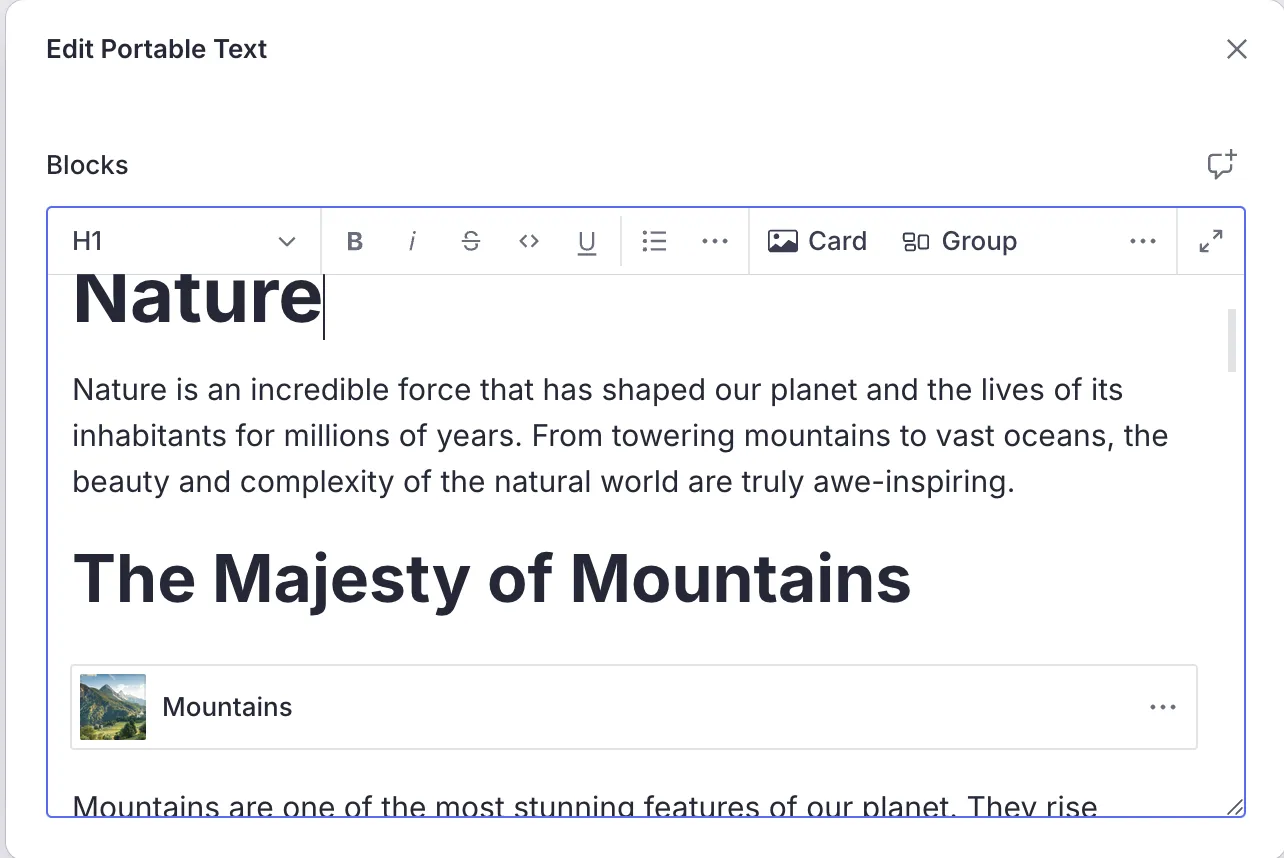
Task: Insert a Group block
Action: [959, 241]
